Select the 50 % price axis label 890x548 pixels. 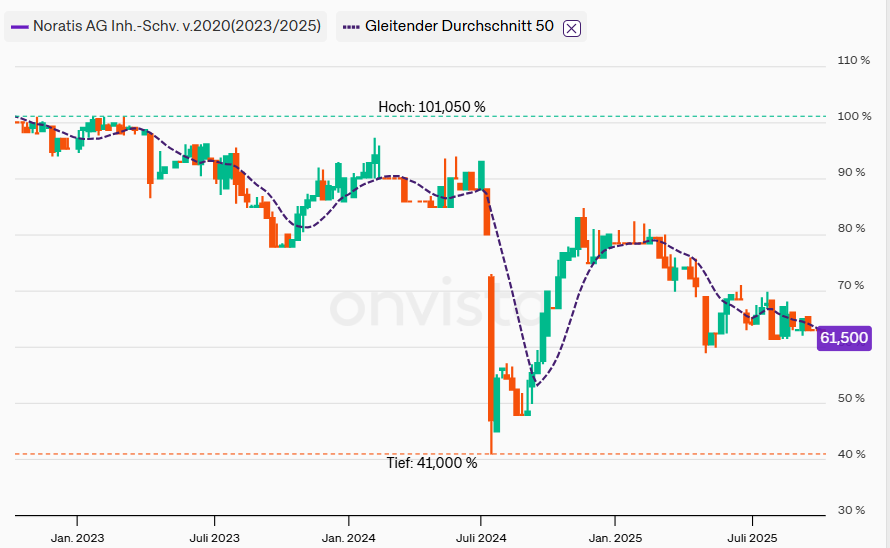(852, 399)
